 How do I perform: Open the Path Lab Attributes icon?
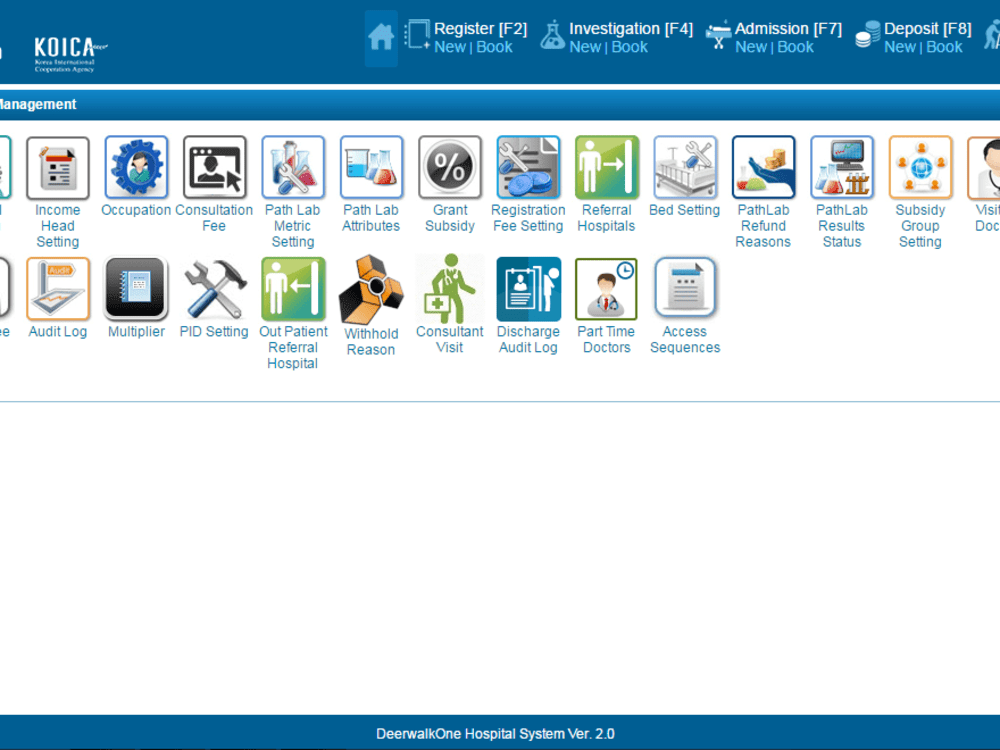coord(371,167)
